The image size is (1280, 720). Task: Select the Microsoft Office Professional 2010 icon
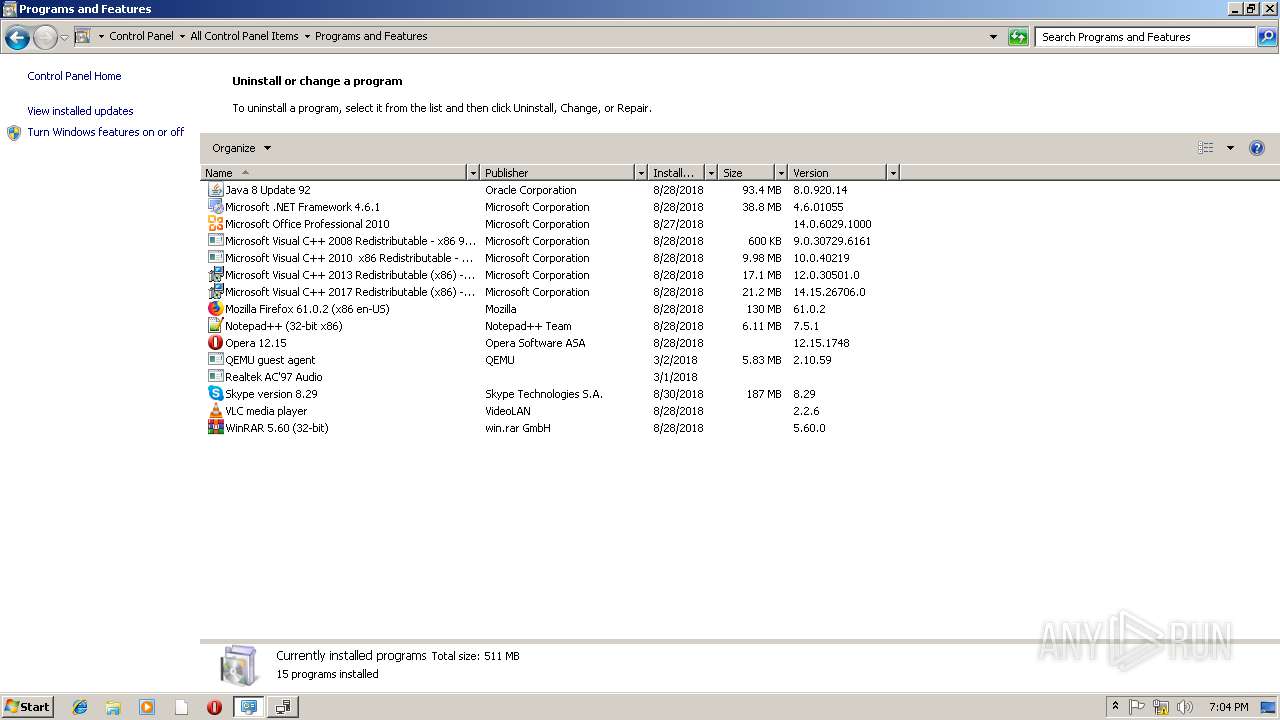click(x=215, y=224)
